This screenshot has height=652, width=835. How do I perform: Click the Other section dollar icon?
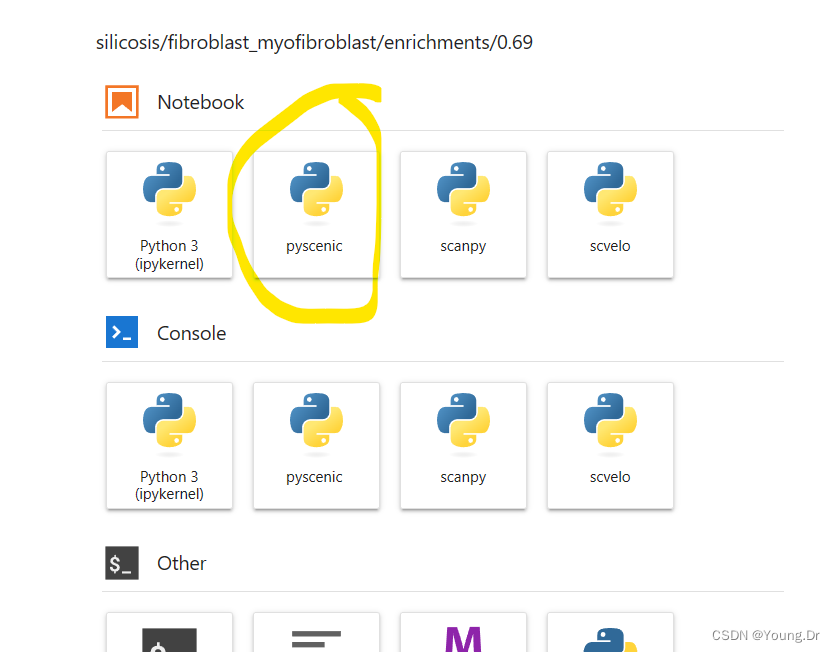point(122,563)
